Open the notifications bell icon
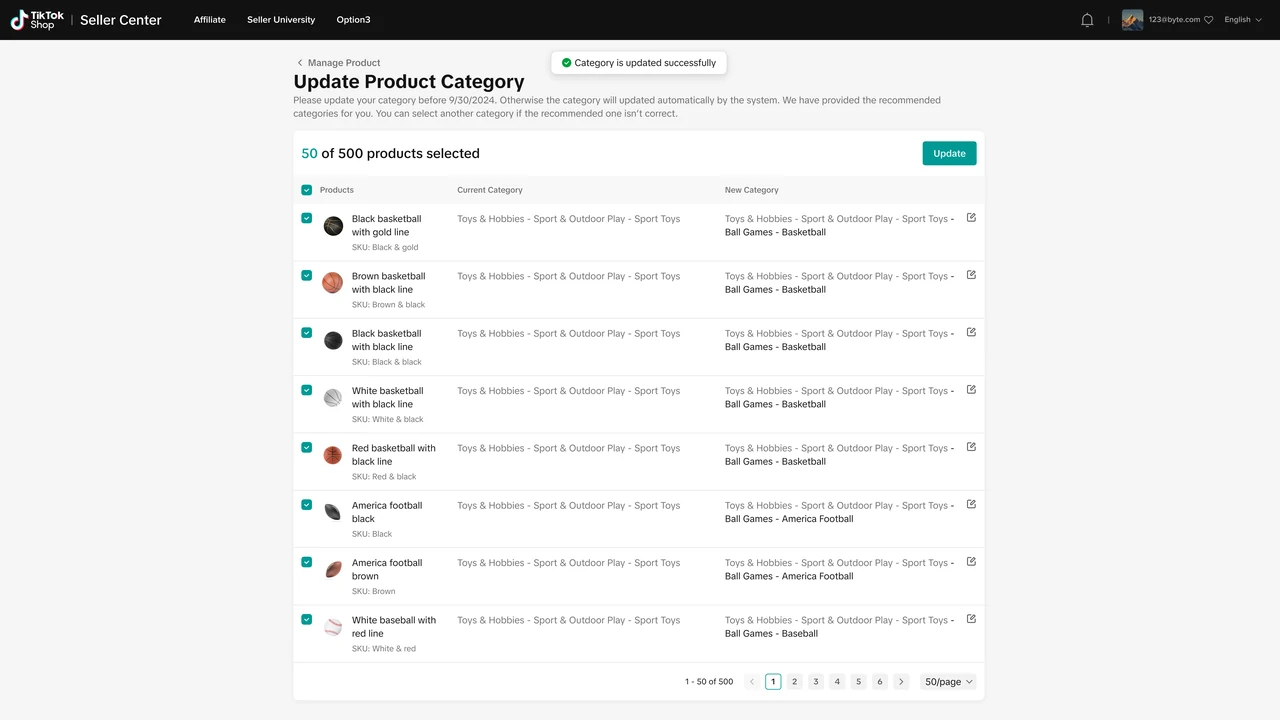The width and height of the screenshot is (1280, 720). point(1087,20)
